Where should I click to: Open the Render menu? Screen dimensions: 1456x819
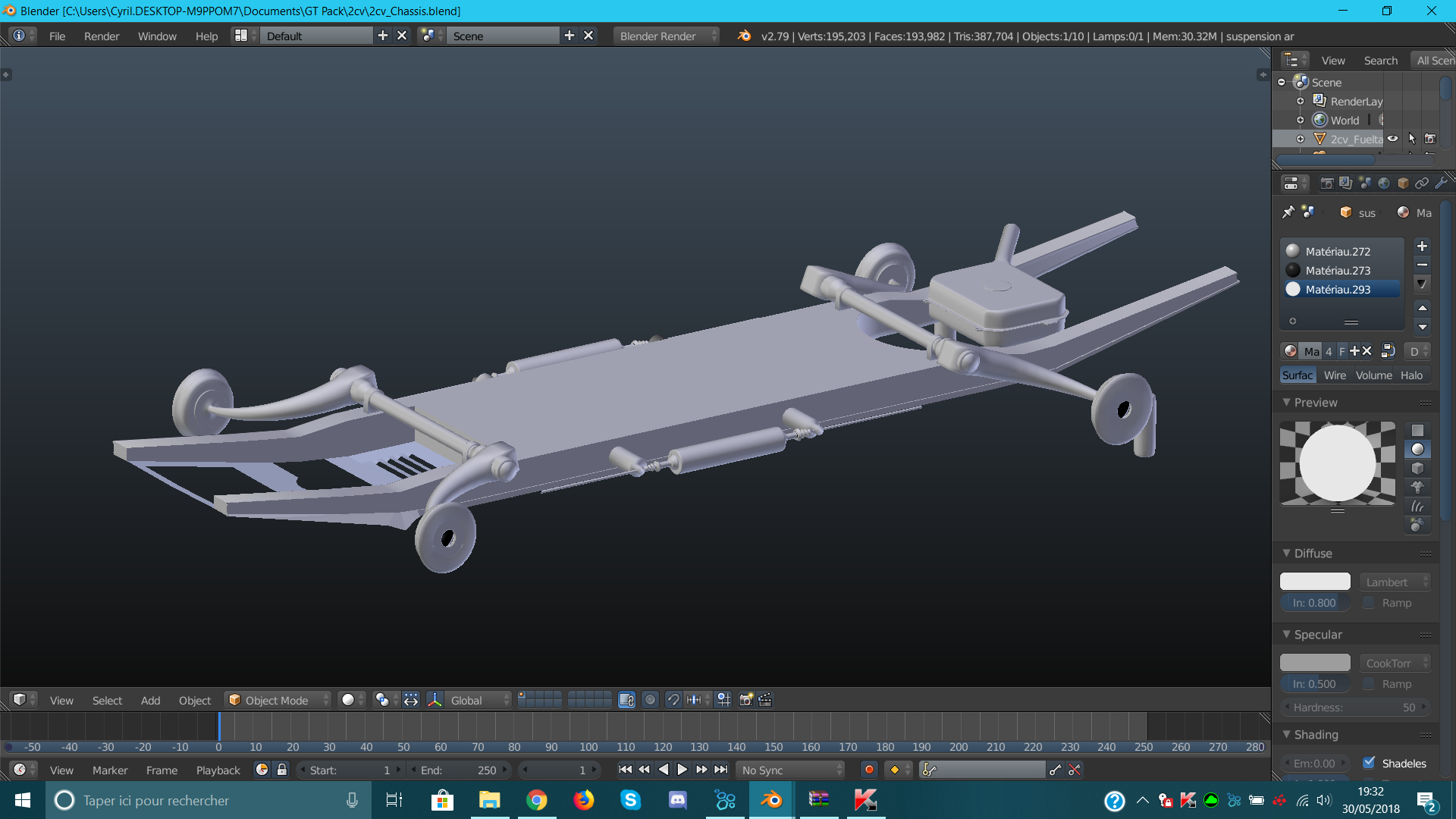102,36
